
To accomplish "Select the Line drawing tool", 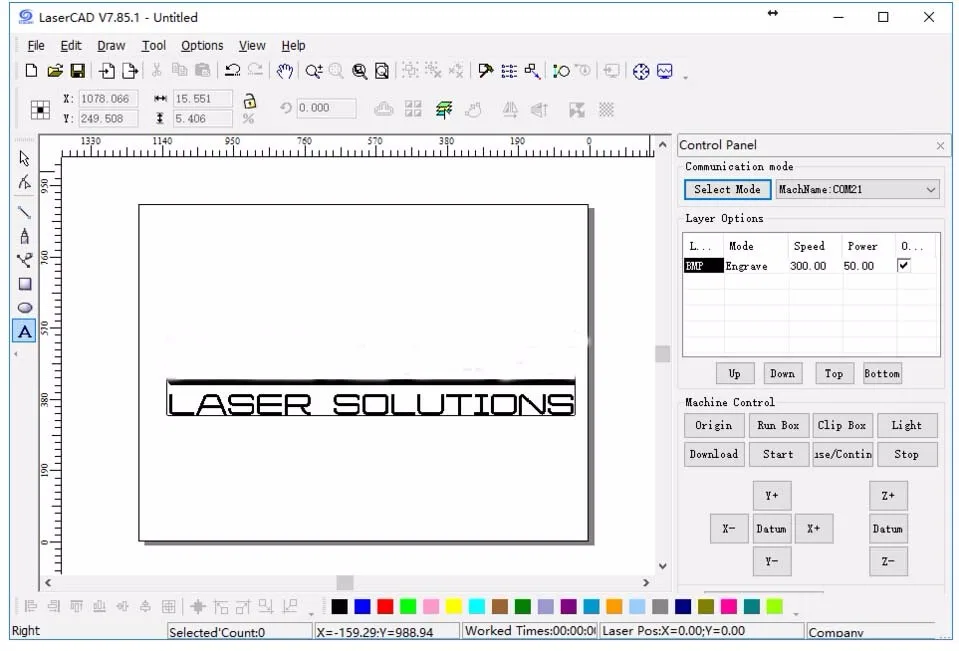I will click(23, 211).
